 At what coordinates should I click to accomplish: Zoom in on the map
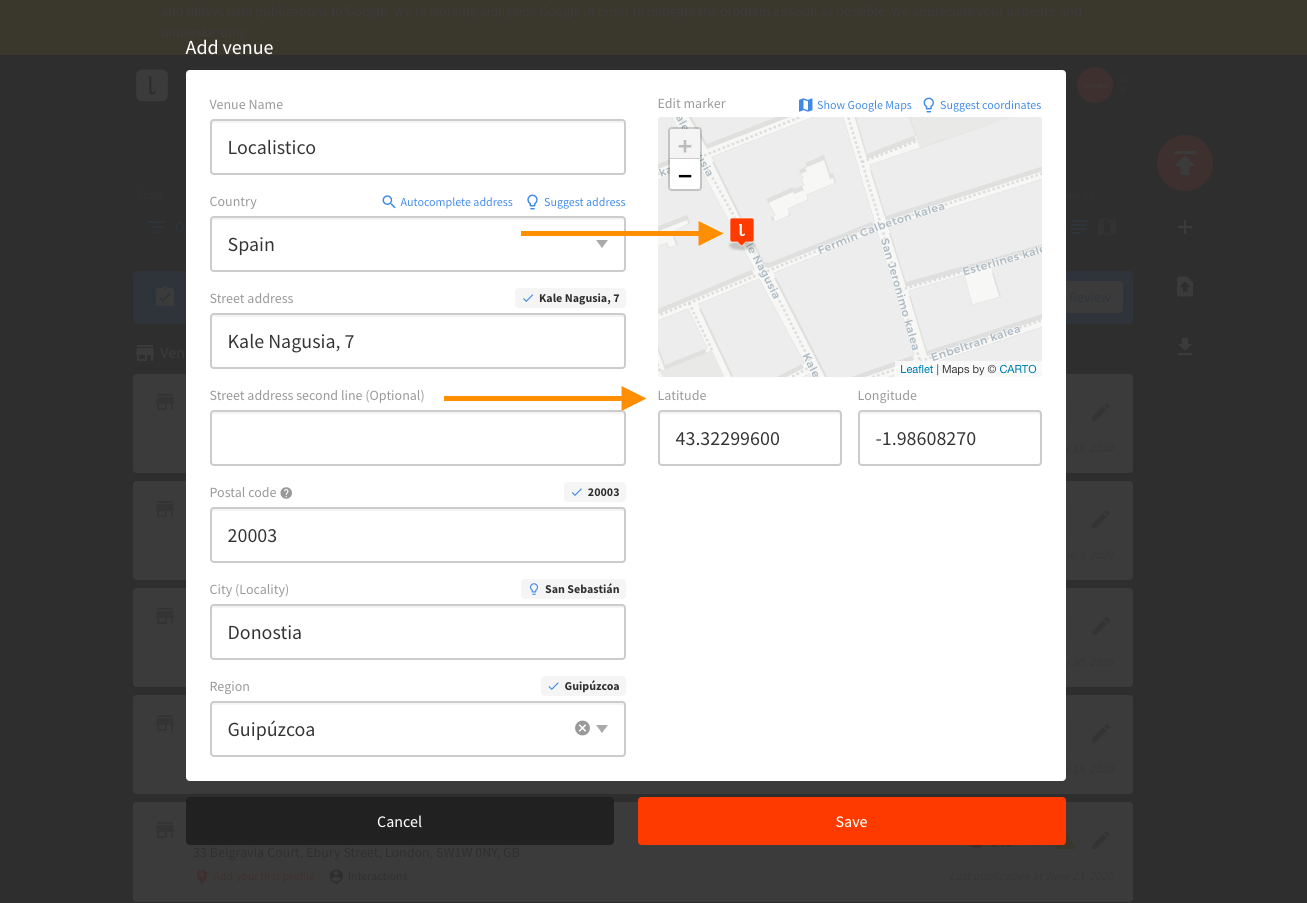click(x=685, y=144)
